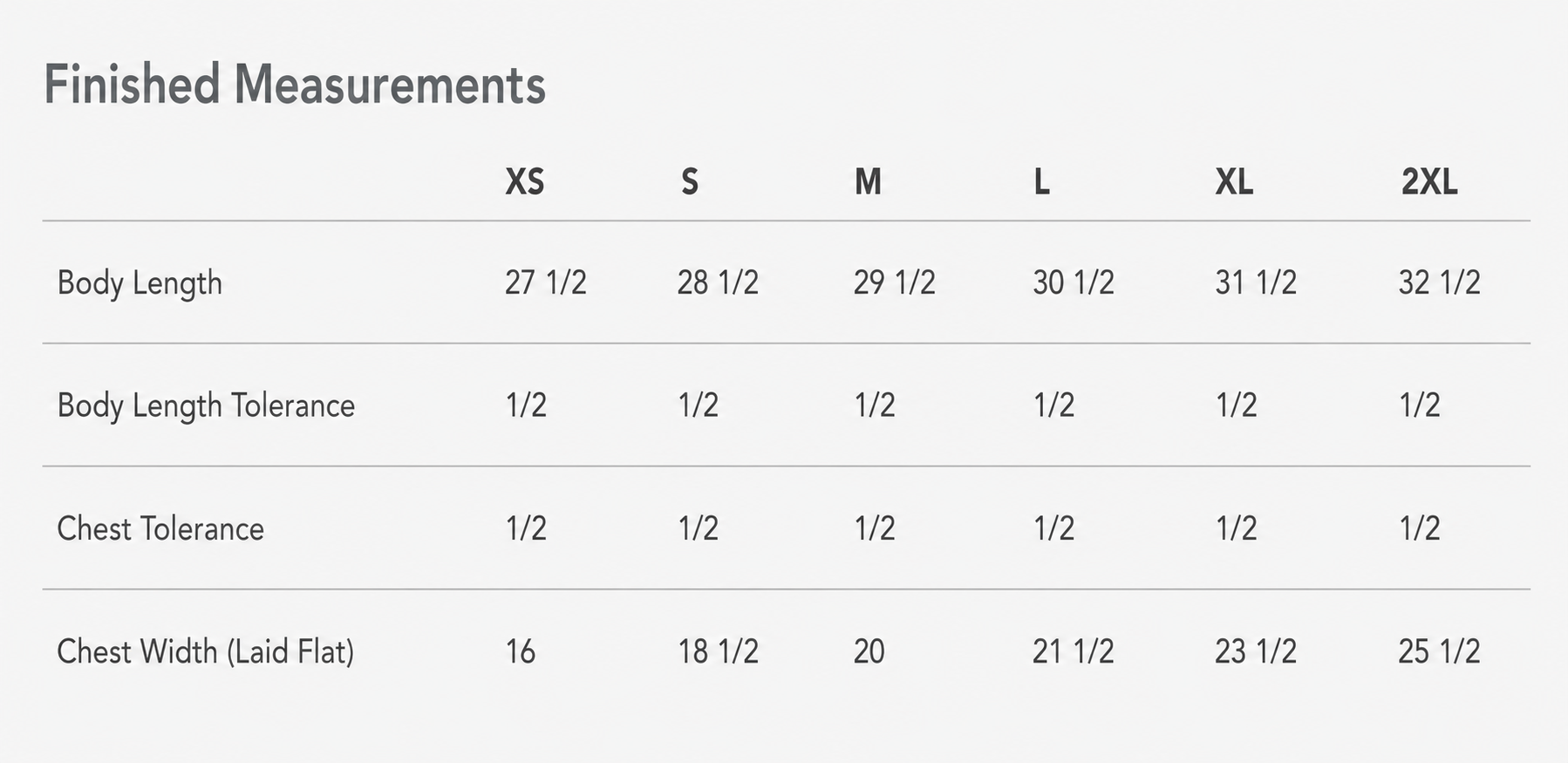Image resolution: width=1568 pixels, height=763 pixels.
Task: Select the S size column header
Action: coord(690,181)
